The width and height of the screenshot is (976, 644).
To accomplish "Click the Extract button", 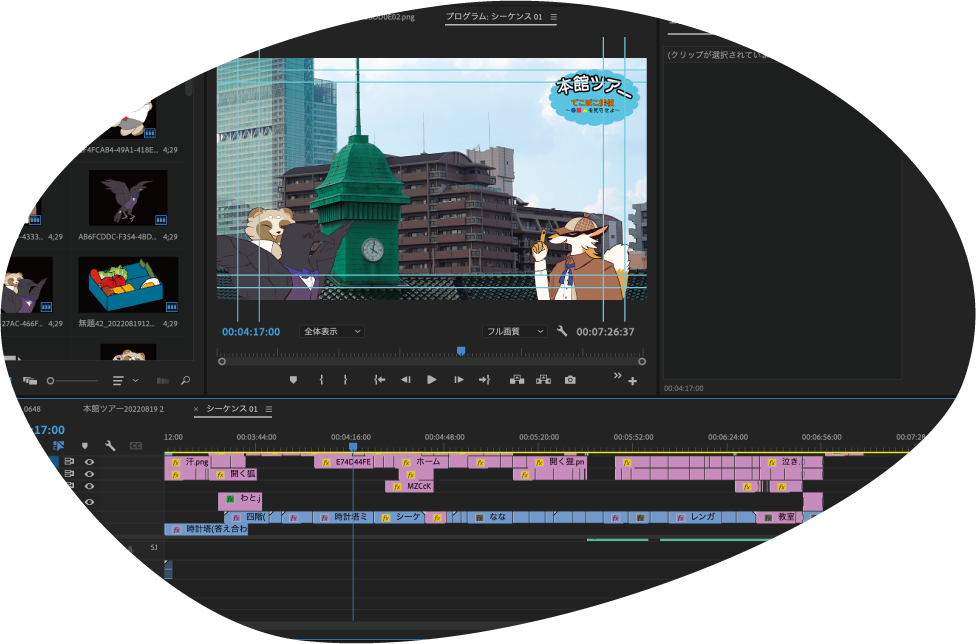I will (x=543, y=380).
